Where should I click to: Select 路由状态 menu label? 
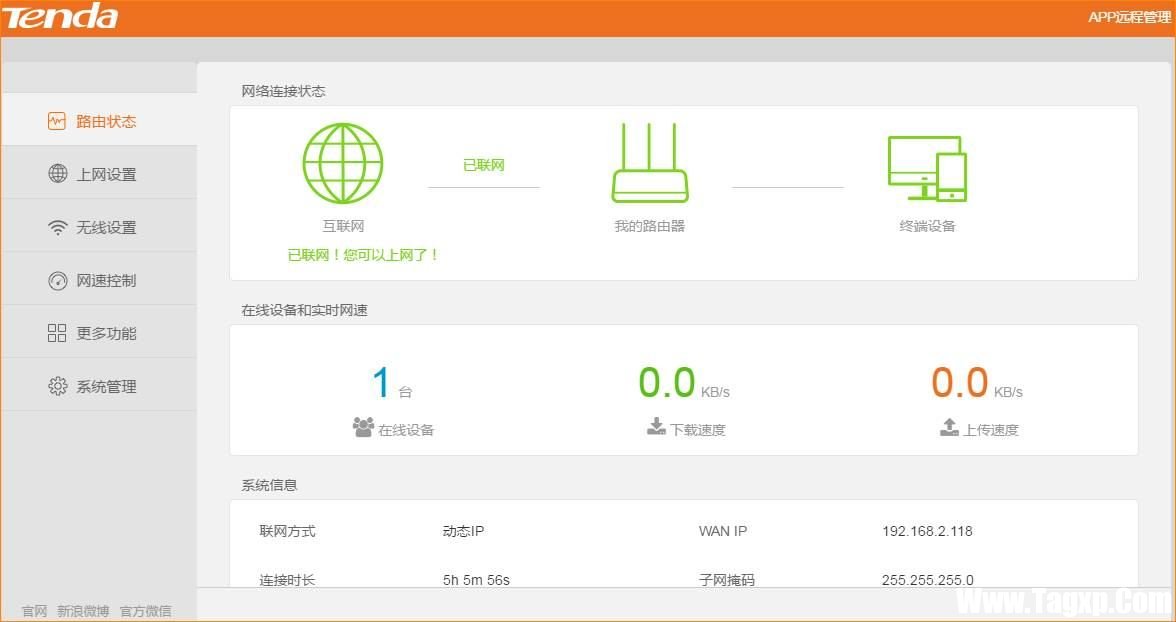tap(106, 122)
